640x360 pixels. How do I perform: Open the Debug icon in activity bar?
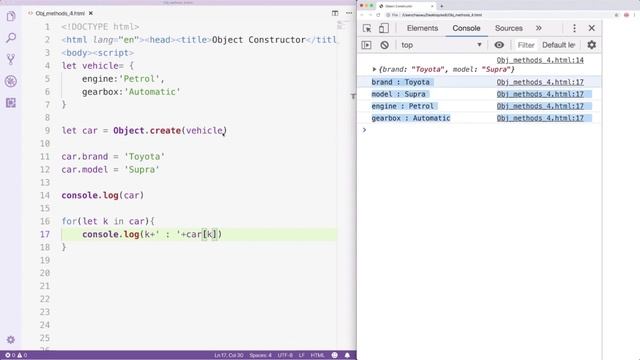point(11,81)
